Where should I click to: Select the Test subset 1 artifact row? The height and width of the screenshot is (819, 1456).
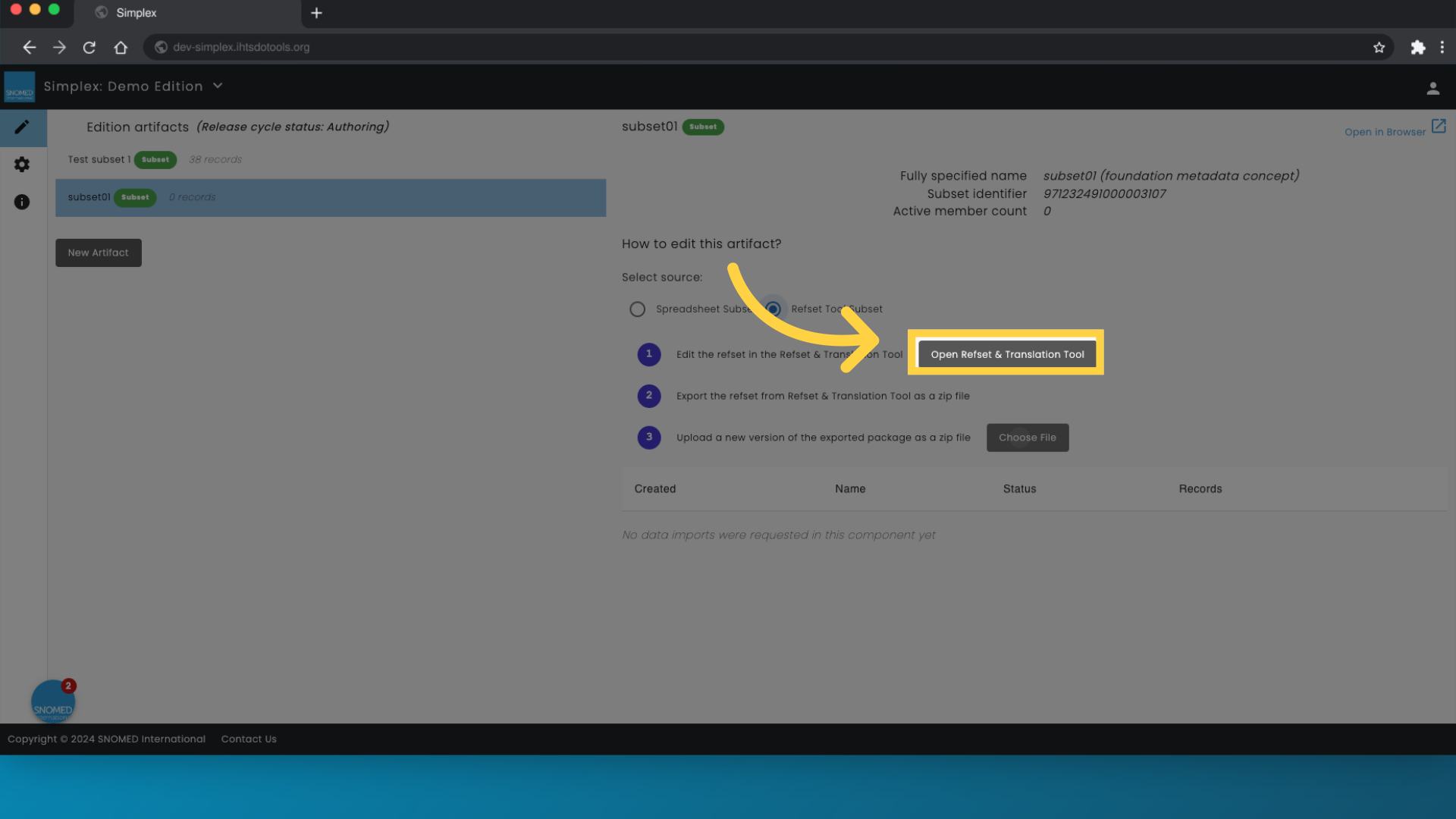pos(331,160)
